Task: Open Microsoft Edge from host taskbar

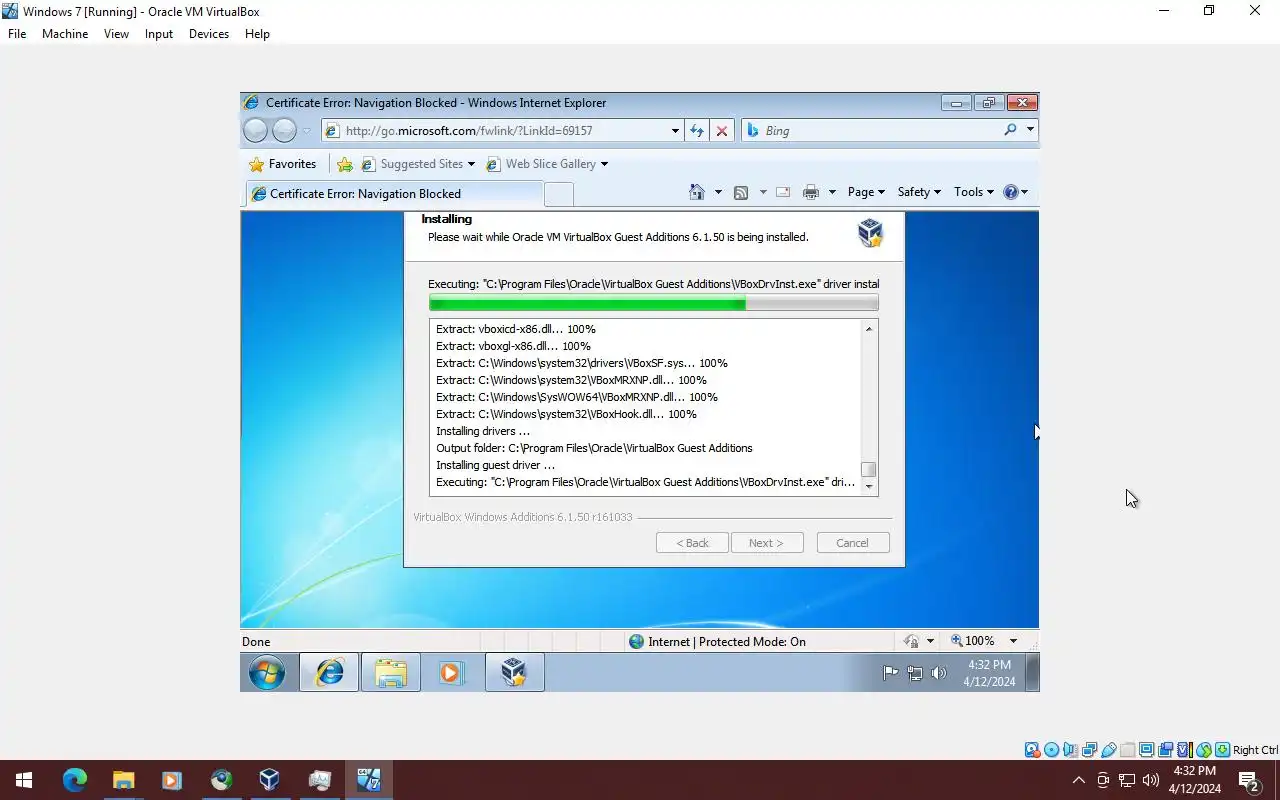Action: point(74,780)
